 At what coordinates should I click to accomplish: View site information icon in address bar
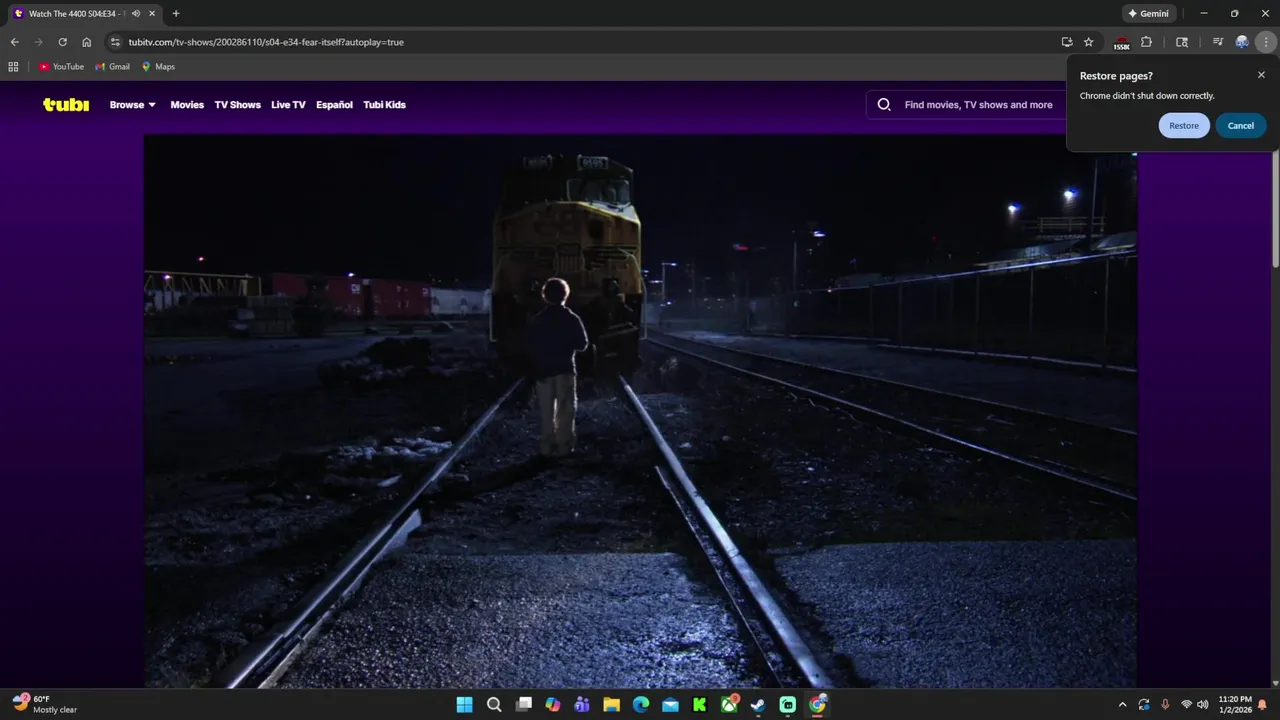[x=115, y=42]
